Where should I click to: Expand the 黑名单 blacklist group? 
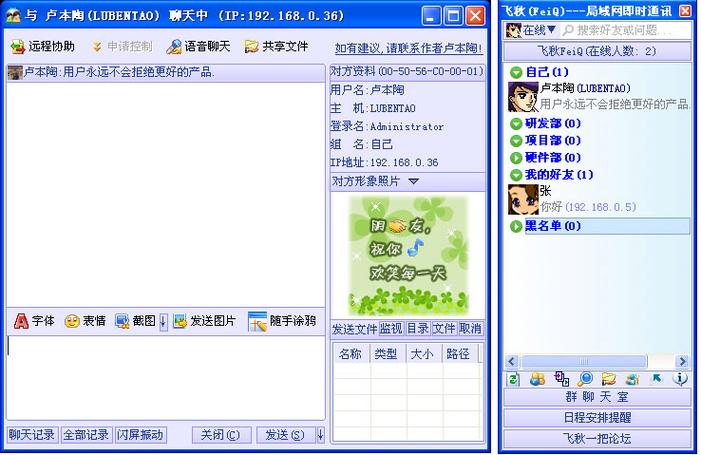point(516,226)
